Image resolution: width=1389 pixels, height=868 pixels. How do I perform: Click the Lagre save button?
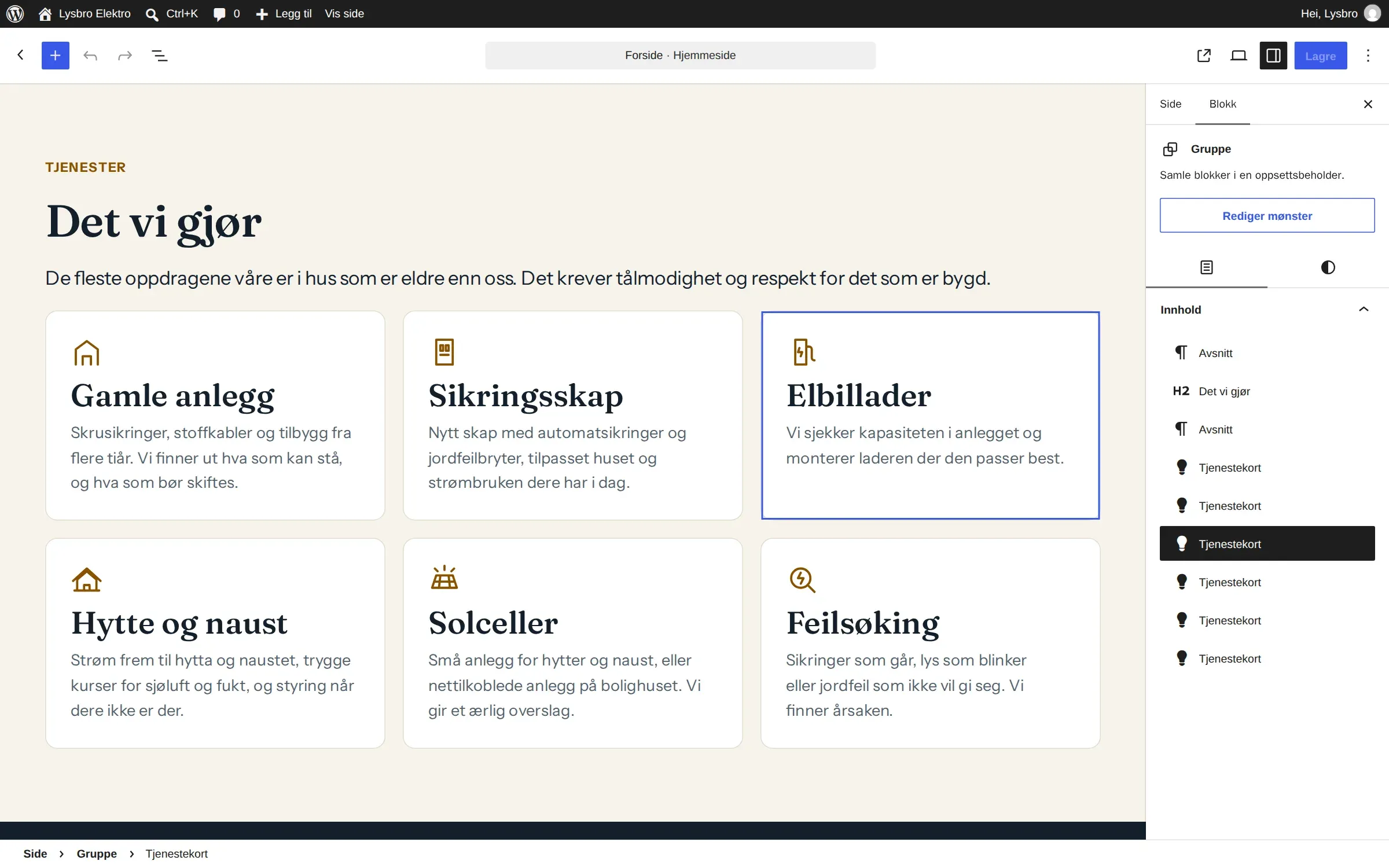point(1321,56)
